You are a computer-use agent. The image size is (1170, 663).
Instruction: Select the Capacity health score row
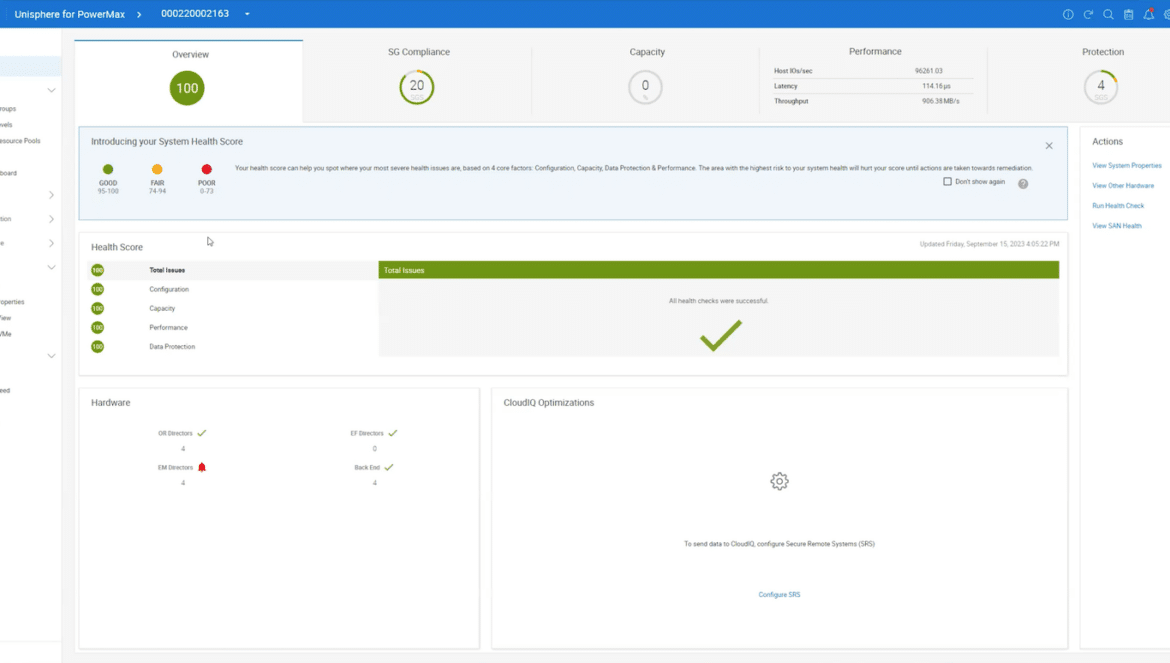tap(233, 308)
